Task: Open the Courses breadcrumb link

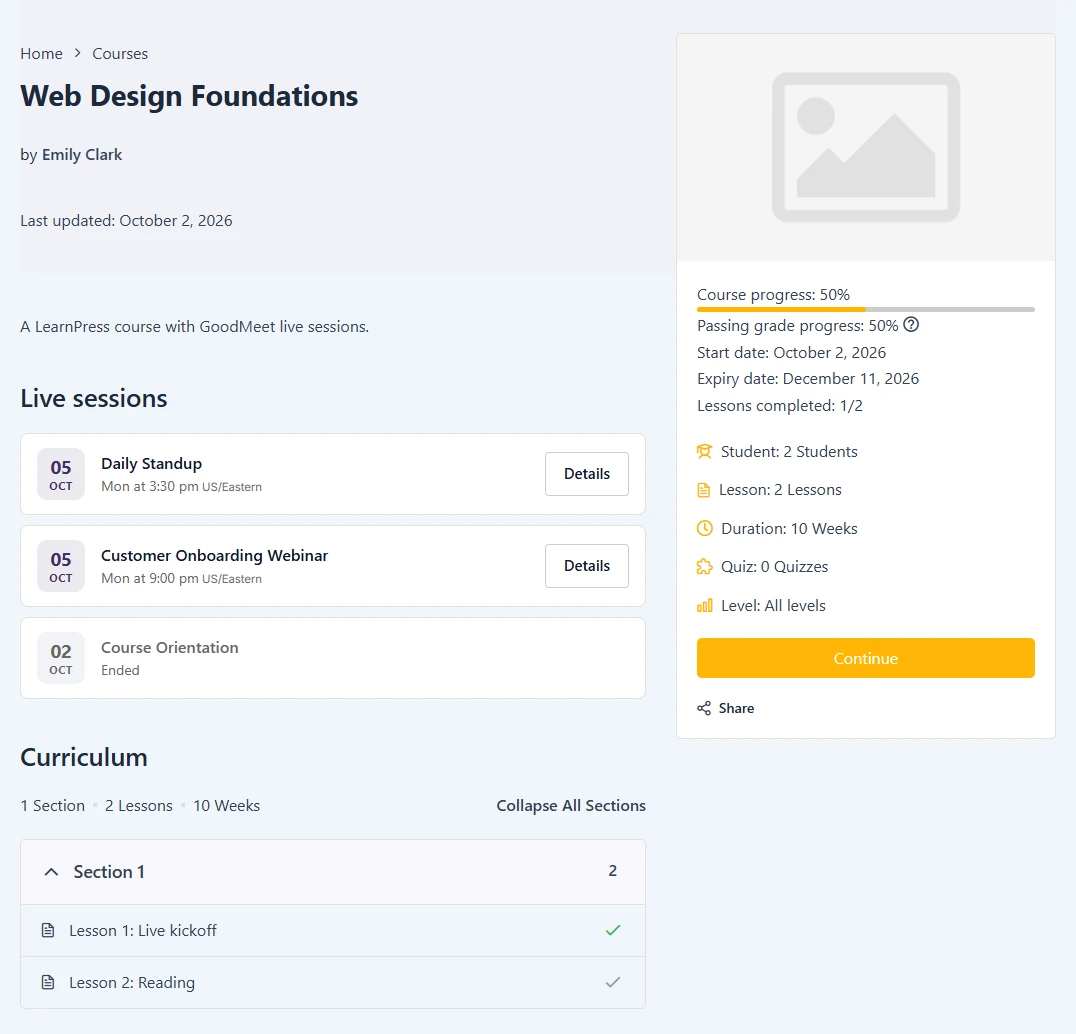Action: click(x=120, y=54)
